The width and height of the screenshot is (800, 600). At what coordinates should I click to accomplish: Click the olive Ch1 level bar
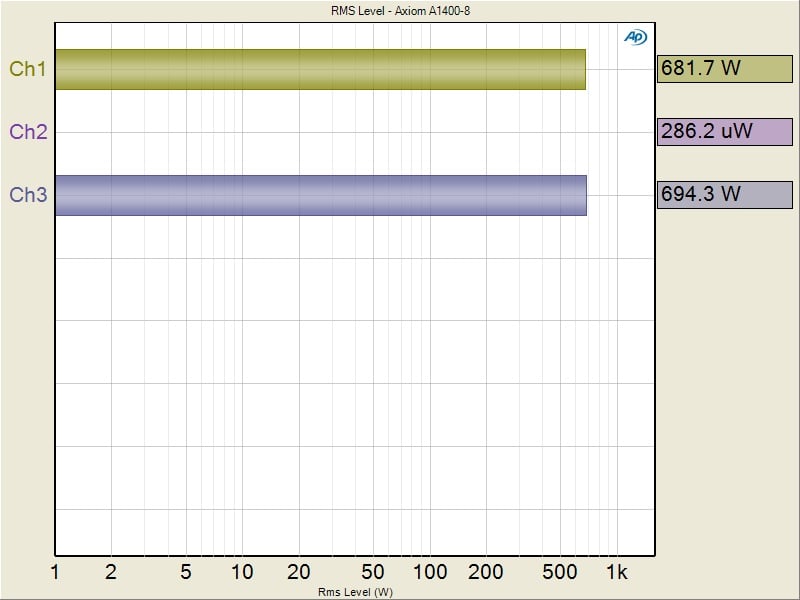click(x=320, y=69)
